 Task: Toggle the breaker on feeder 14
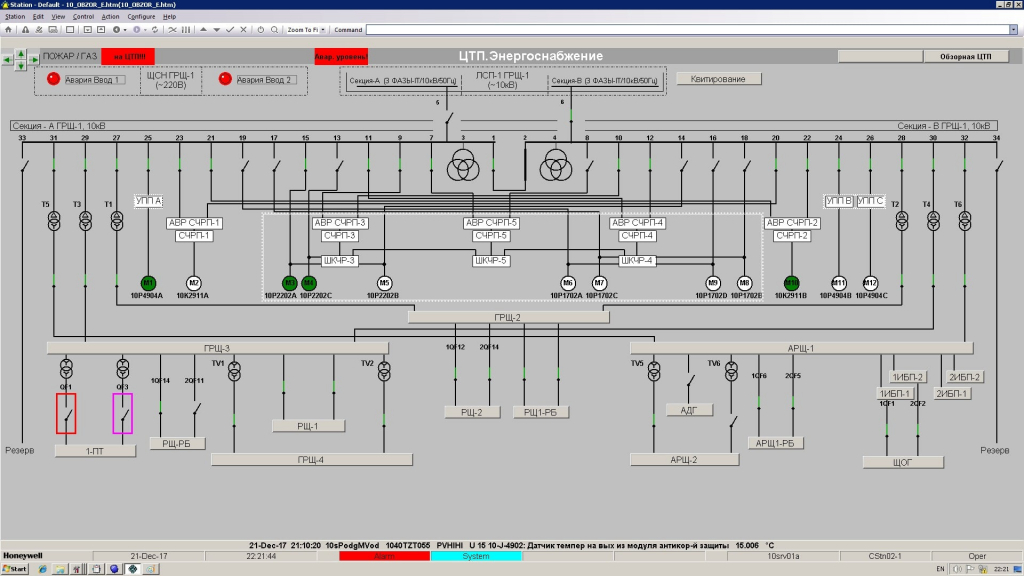click(x=683, y=167)
